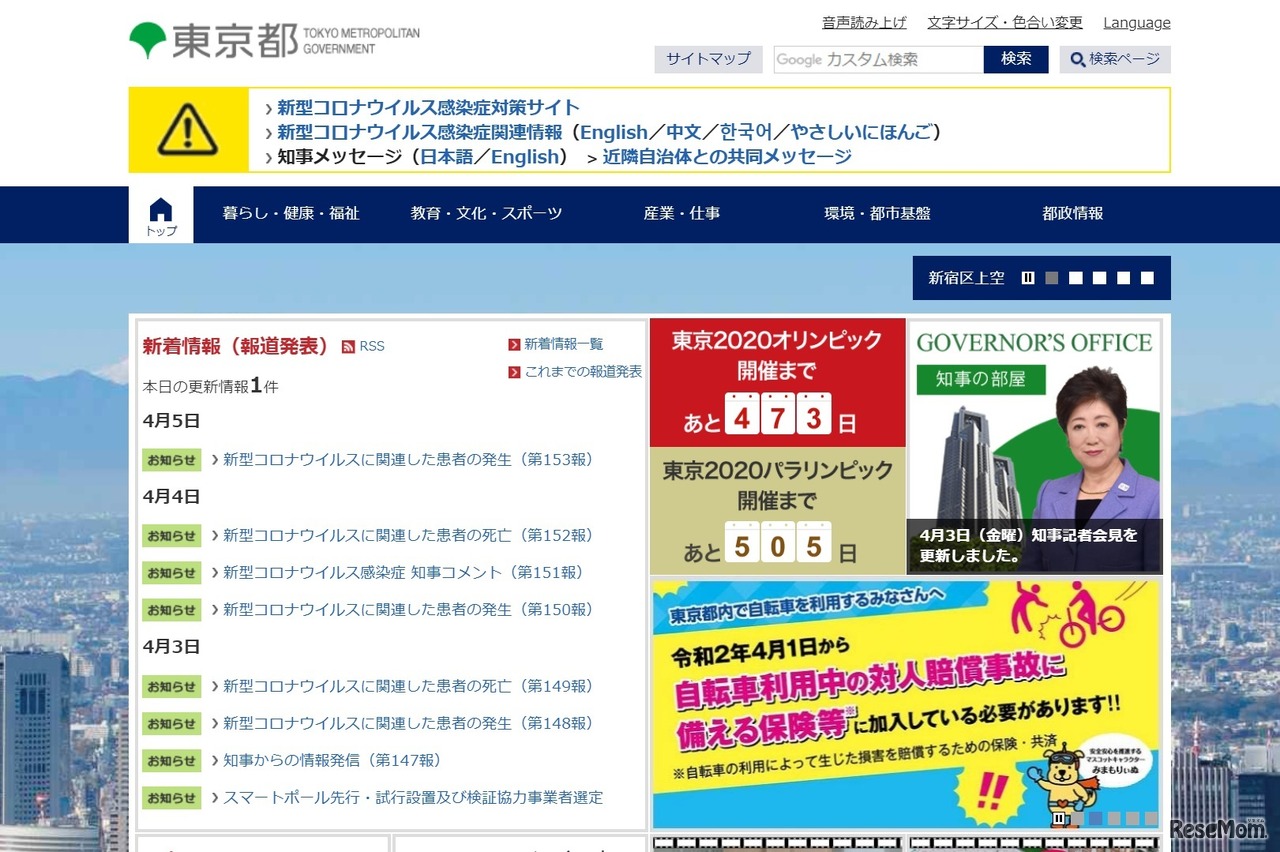This screenshot has height=852, width=1280.
Task: Click the red arrow icon beside これまでの報道発表
Action: pos(514,372)
